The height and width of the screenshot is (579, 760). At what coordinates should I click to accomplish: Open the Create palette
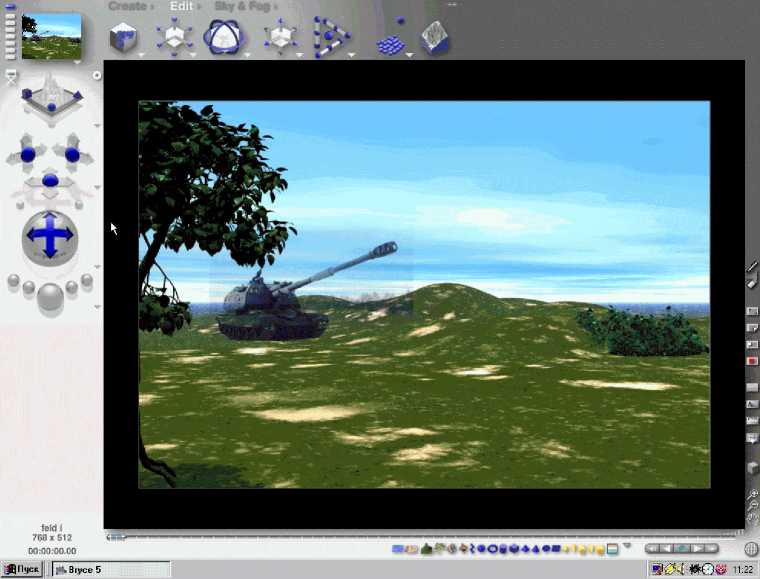click(127, 6)
